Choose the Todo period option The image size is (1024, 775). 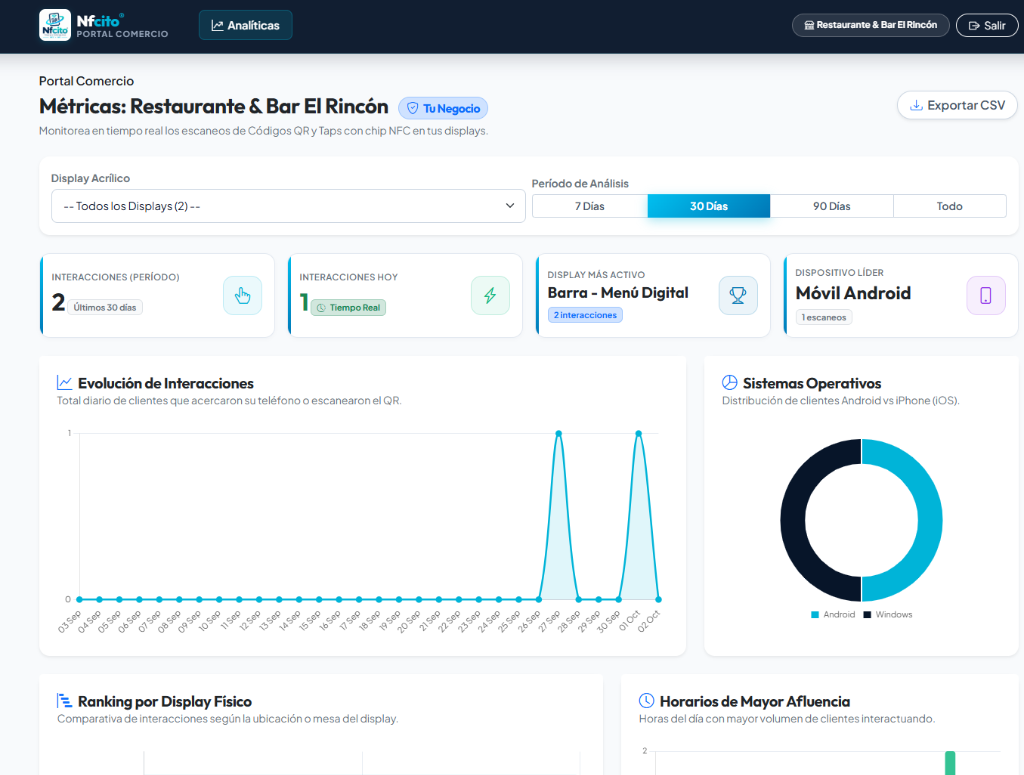950,206
